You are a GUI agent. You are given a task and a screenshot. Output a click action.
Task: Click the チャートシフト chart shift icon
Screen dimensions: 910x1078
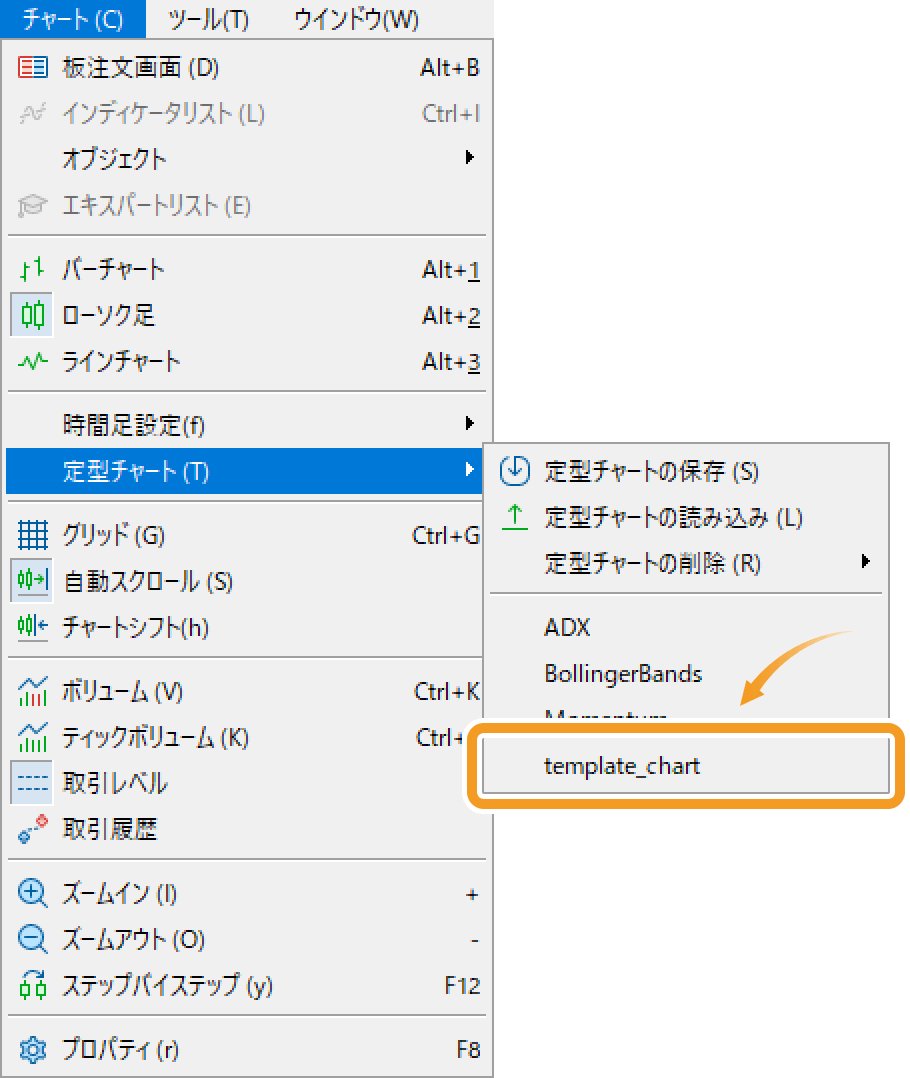click(x=32, y=626)
